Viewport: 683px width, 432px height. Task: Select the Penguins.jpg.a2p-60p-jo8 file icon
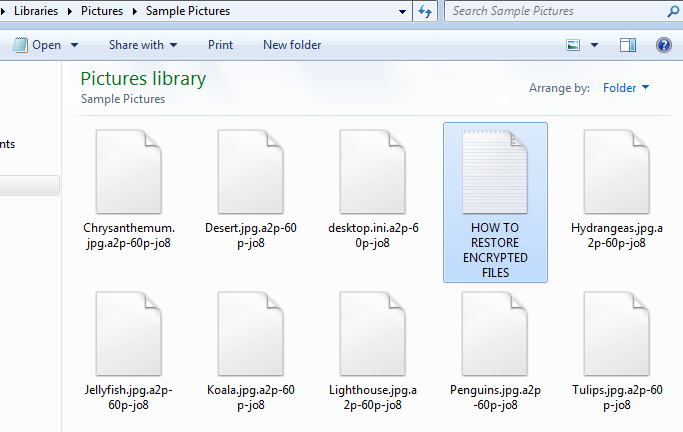(x=495, y=334)
